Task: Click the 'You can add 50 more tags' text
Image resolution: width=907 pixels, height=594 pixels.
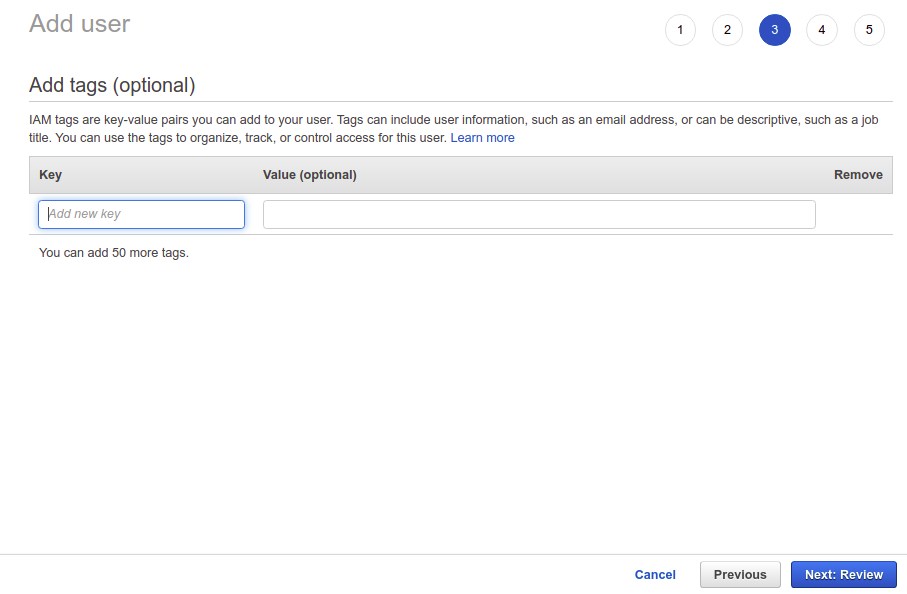Action: [114, 253]
